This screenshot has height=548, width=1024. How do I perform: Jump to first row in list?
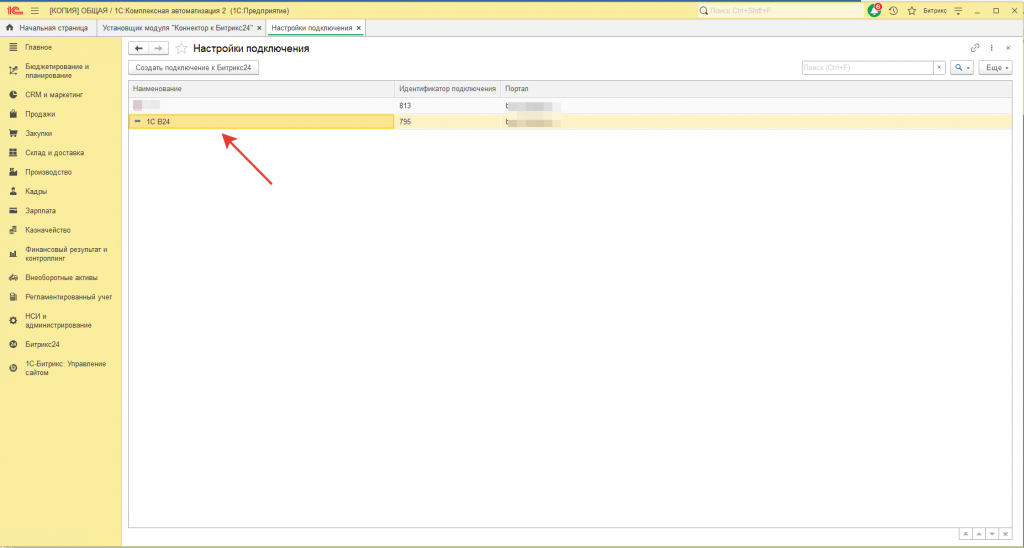964,533
